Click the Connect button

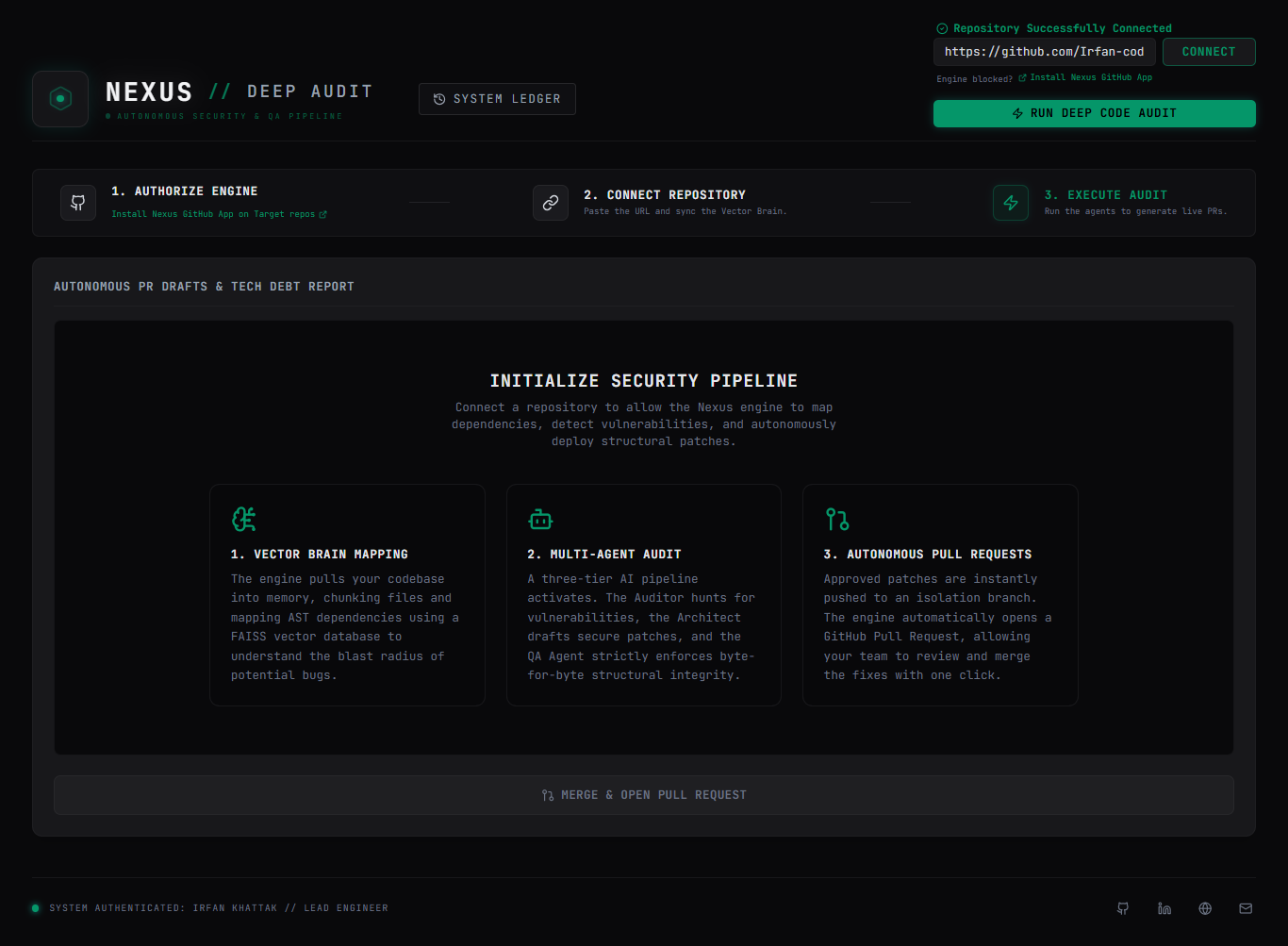click(x=1209, y=52)
